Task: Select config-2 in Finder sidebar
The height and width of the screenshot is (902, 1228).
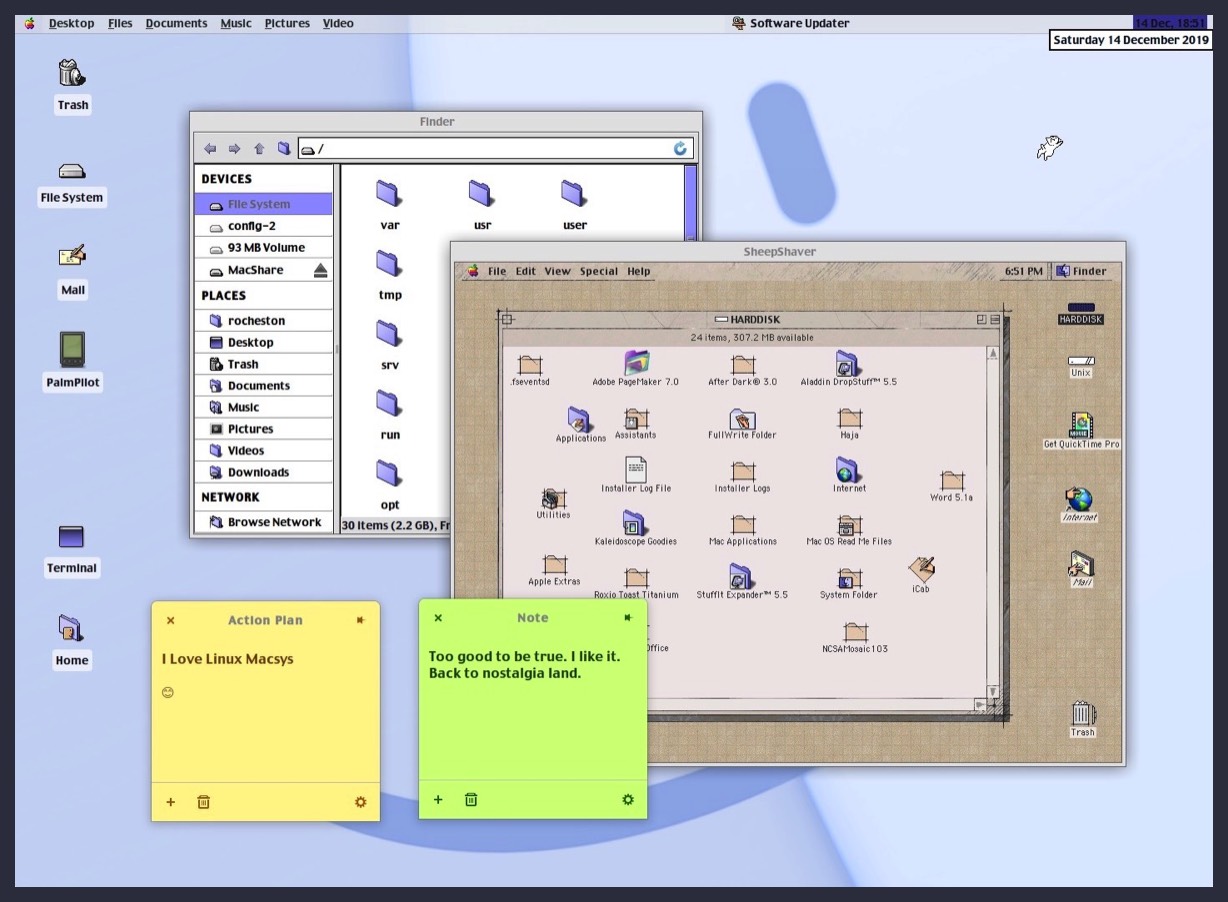Action: click(x=264, y=226)
